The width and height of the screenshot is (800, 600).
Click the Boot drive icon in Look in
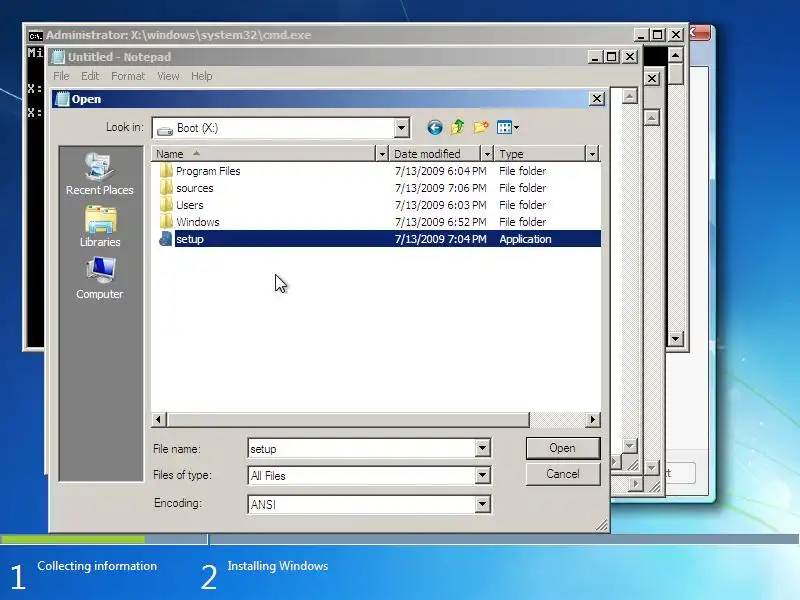tap(165, 129)
